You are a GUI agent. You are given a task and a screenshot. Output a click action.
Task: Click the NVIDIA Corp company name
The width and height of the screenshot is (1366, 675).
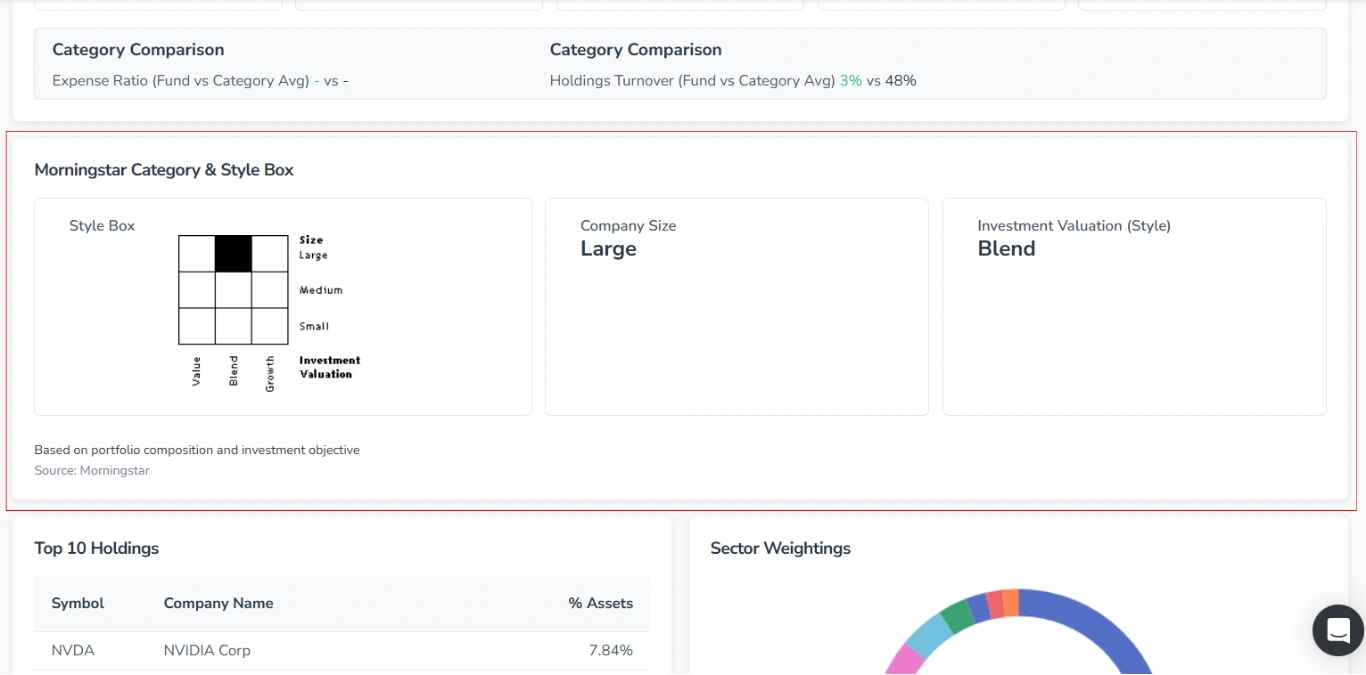[x=207, y=650]
